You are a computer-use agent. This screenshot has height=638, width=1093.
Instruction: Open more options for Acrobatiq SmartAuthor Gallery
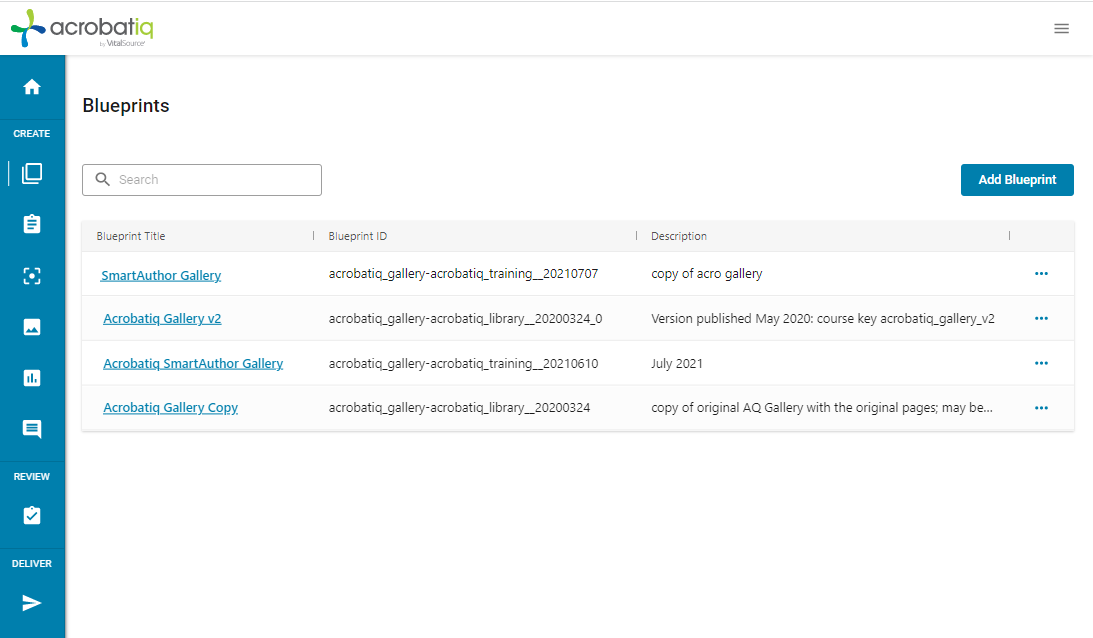1041,363
